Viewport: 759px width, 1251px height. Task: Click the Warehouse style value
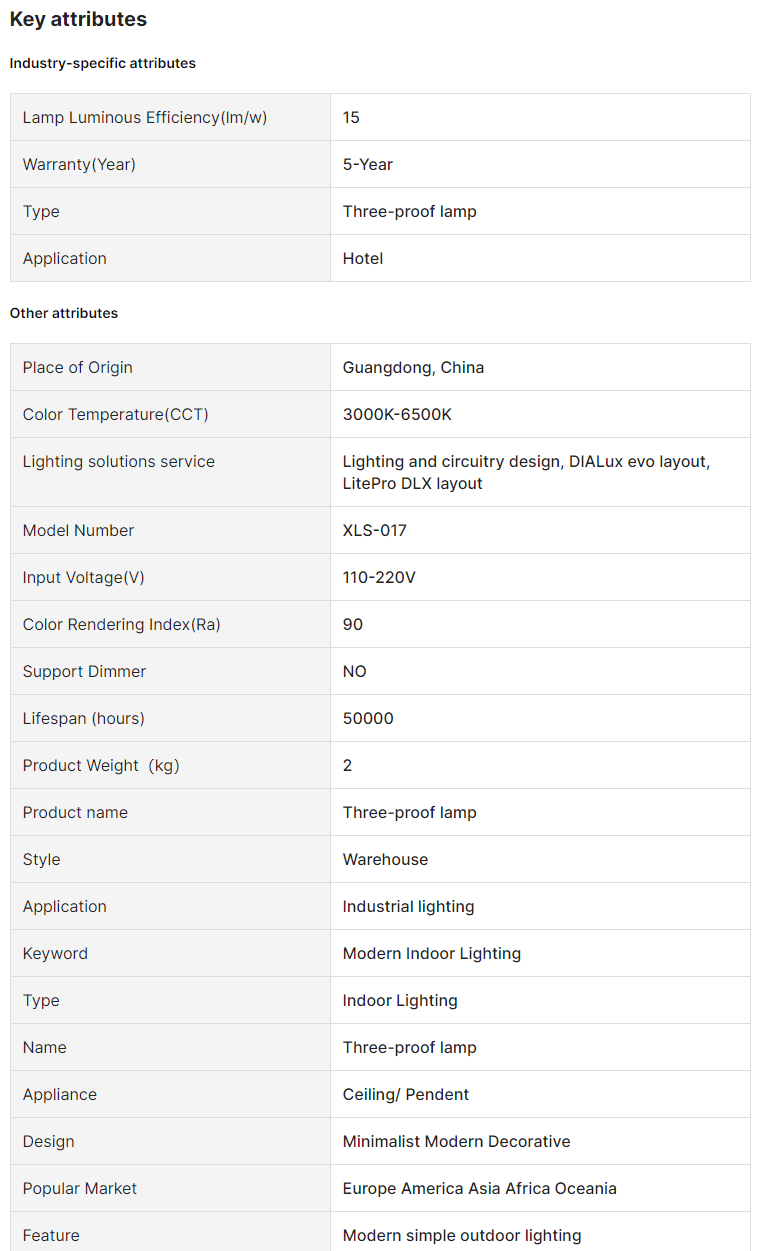385,859
